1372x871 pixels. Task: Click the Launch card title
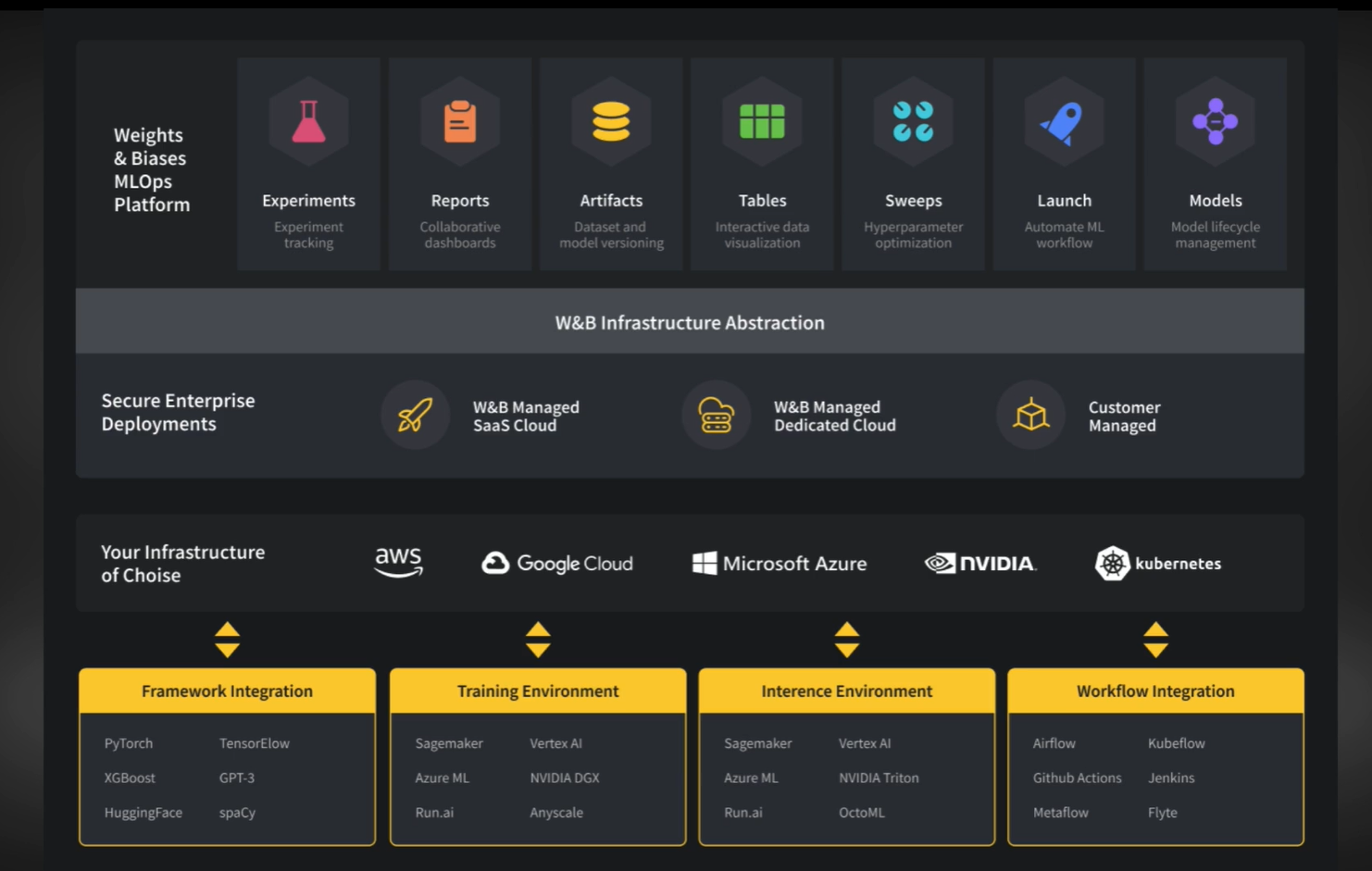(1064, 201)
